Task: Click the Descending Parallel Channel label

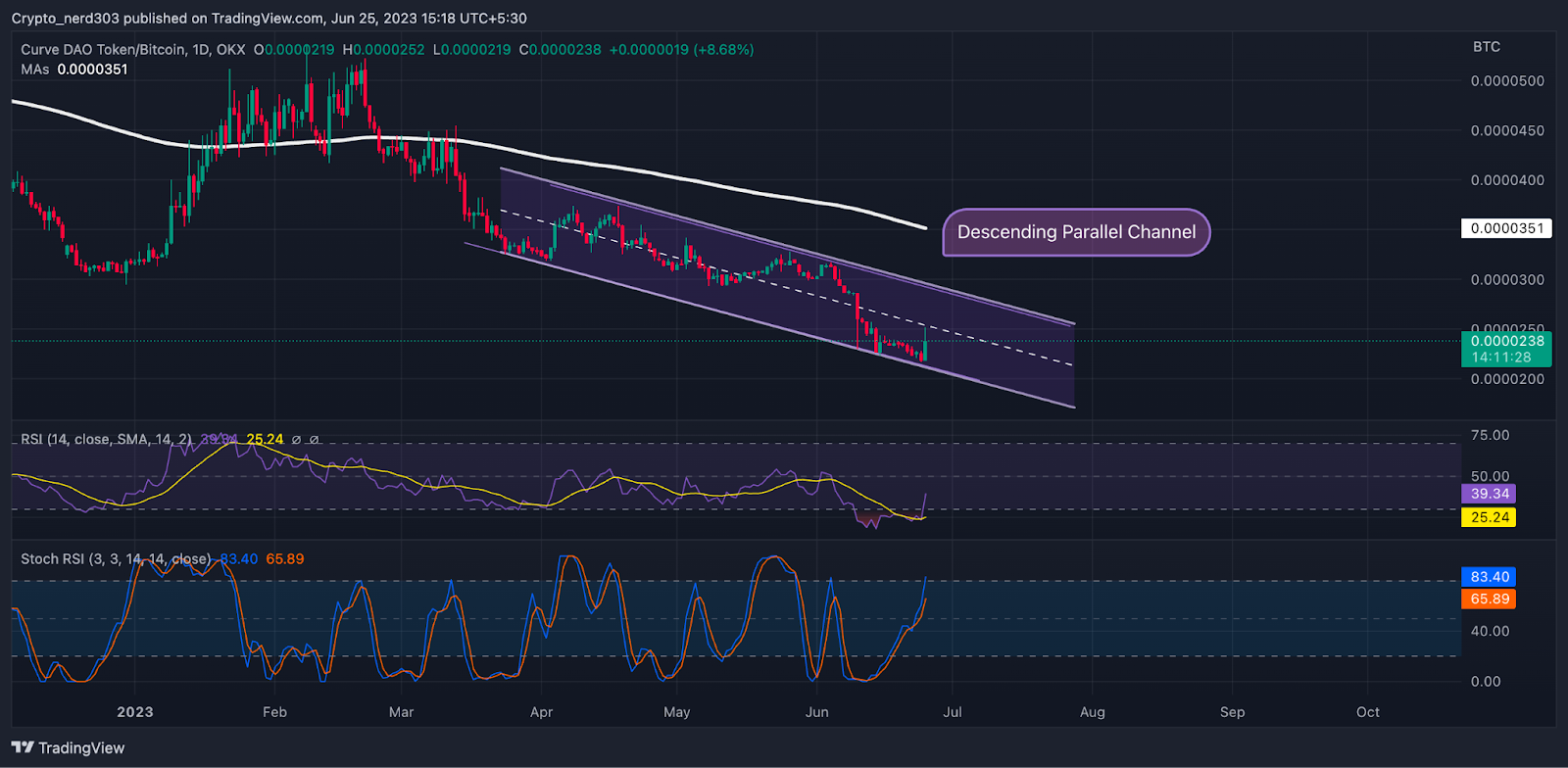Action: [1076, 232]
